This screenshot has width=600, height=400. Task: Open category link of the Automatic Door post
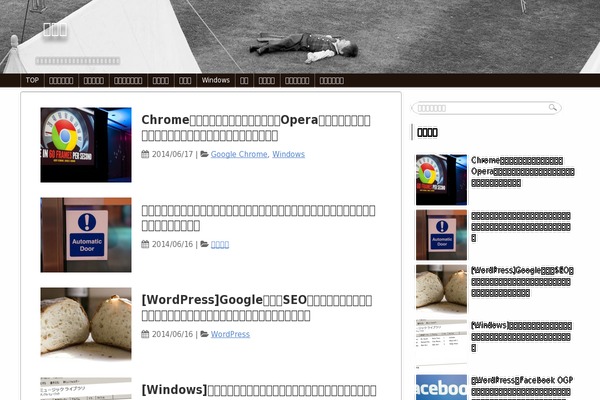click(x=220, y=244)
